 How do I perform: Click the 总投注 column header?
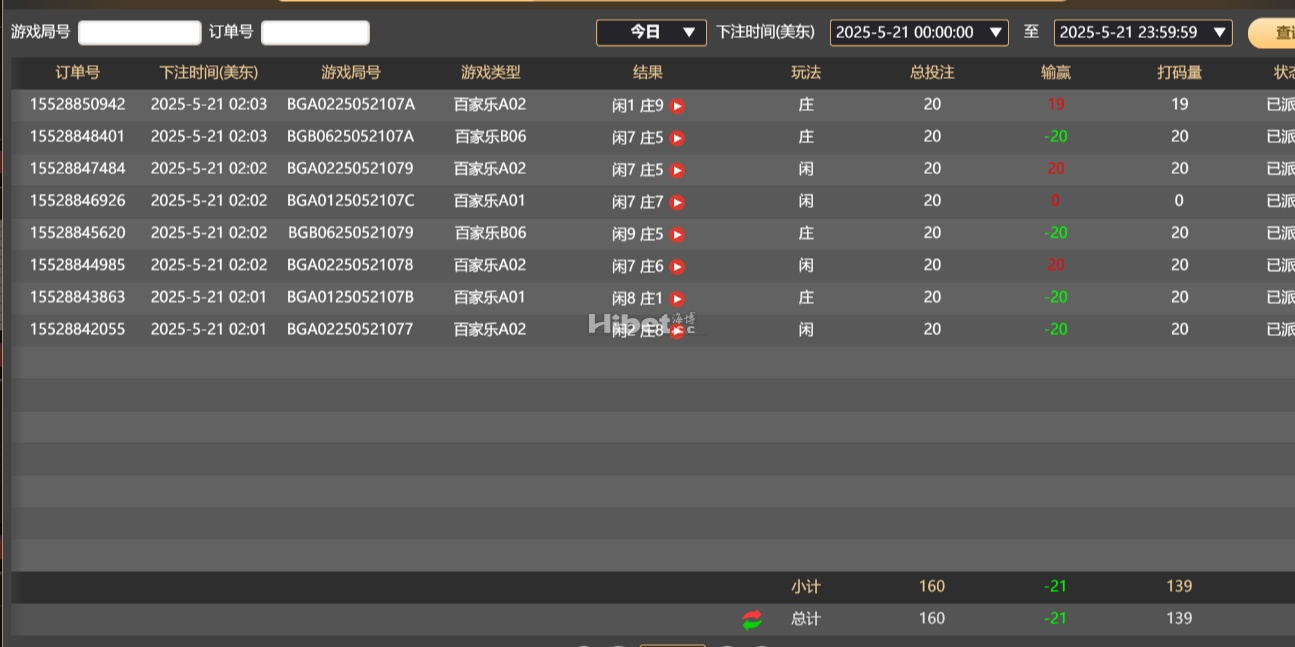pos(932,73)
